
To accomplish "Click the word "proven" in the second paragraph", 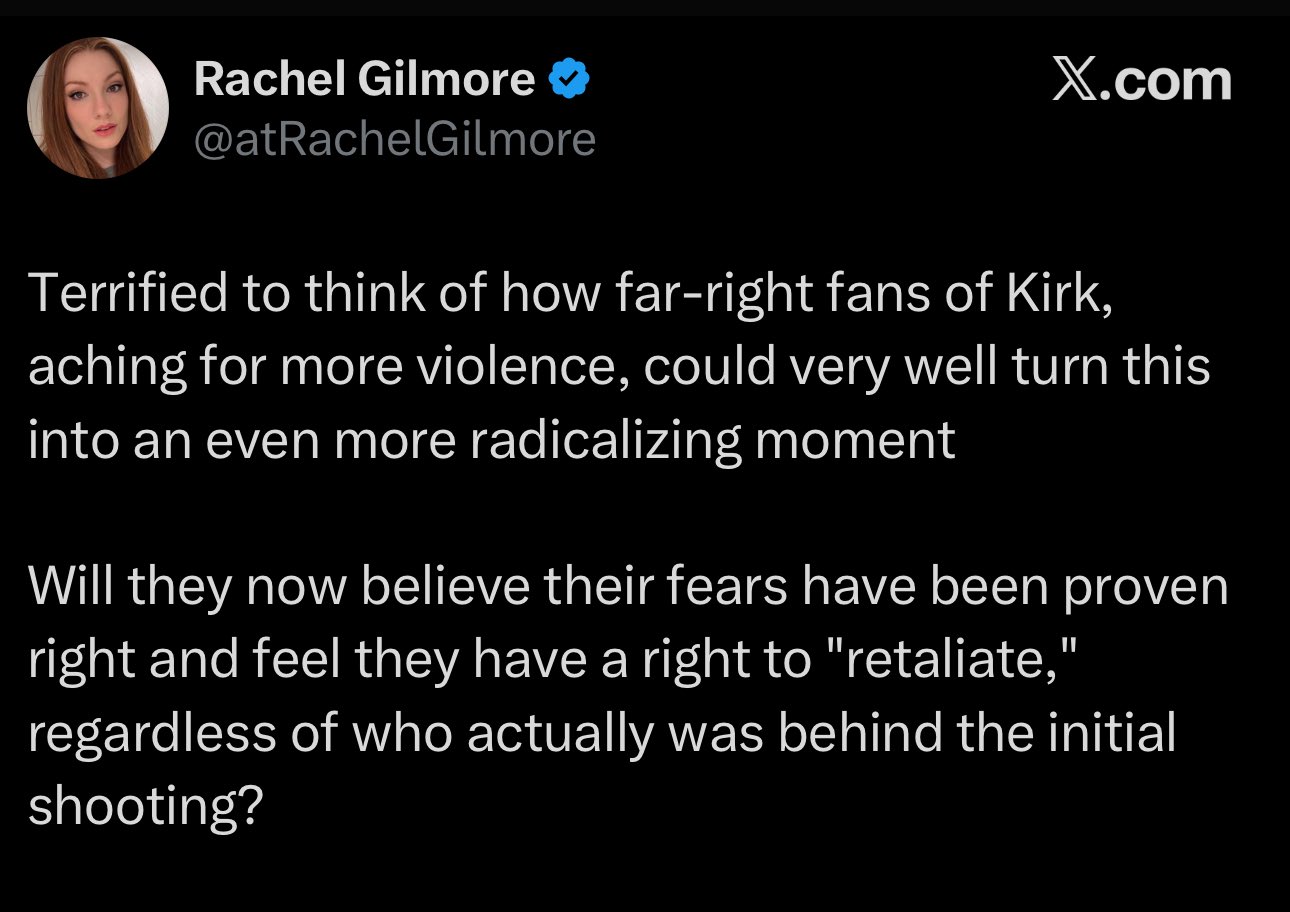I will coord(1145,588).
